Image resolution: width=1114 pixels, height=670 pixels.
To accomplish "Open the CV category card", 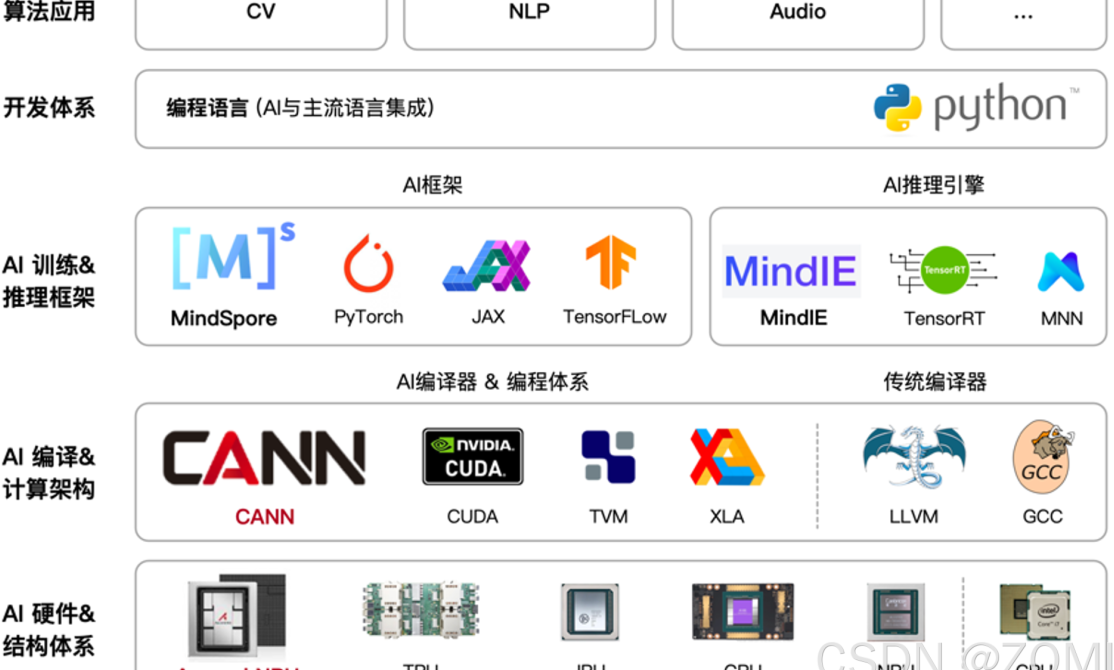I will tap(260, 13).
